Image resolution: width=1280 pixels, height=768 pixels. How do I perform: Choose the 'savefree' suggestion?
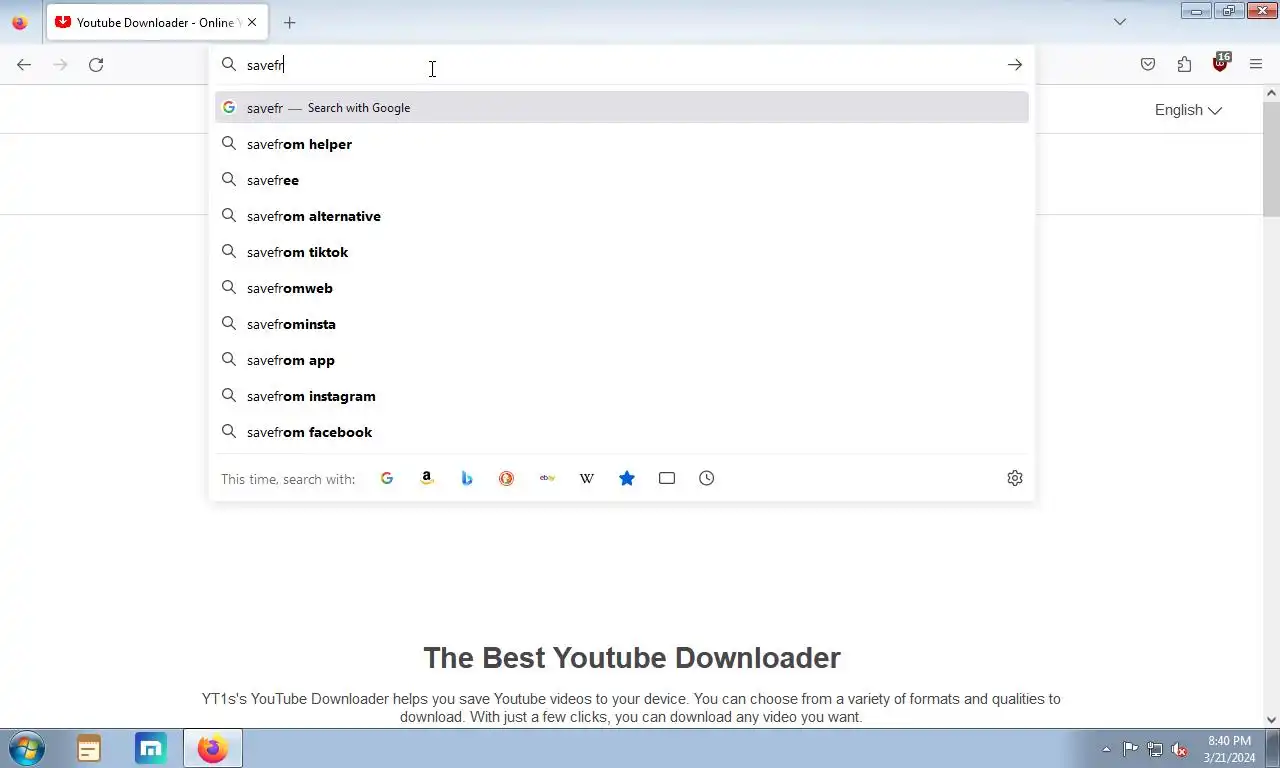click(622, 180)
